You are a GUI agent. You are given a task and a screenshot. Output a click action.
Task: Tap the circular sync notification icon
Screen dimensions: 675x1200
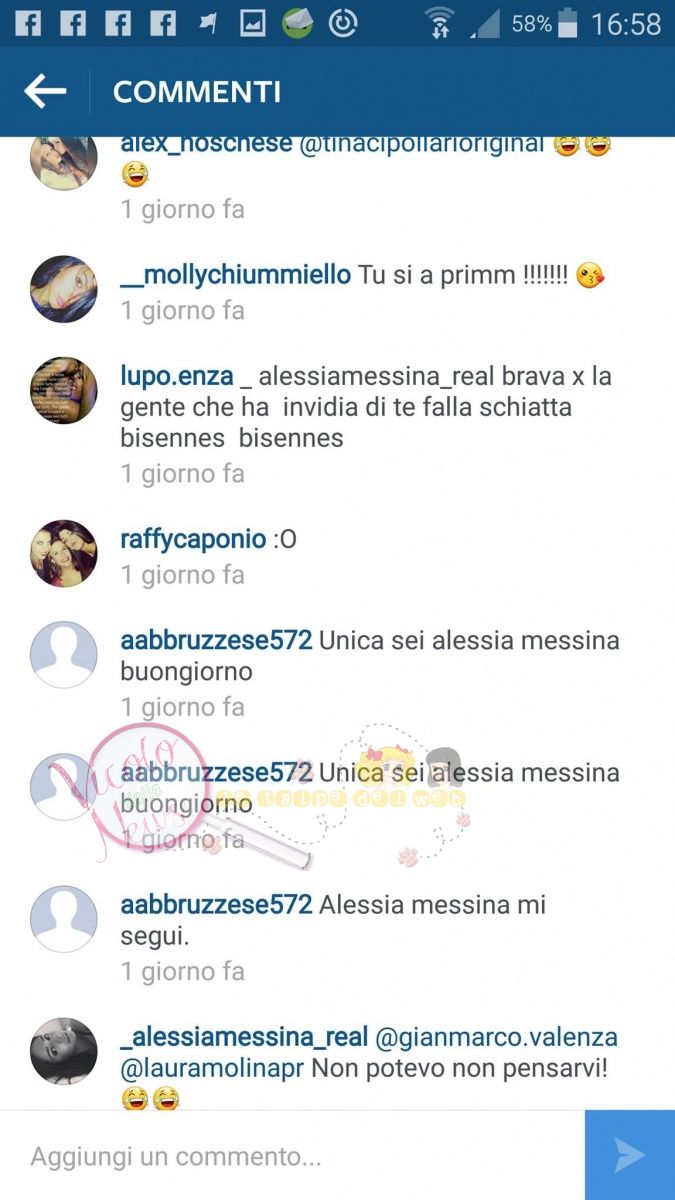[x=343, y=23]
